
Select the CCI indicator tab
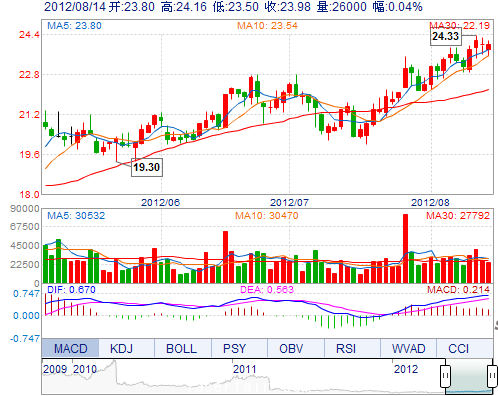(x=459, y=349)
